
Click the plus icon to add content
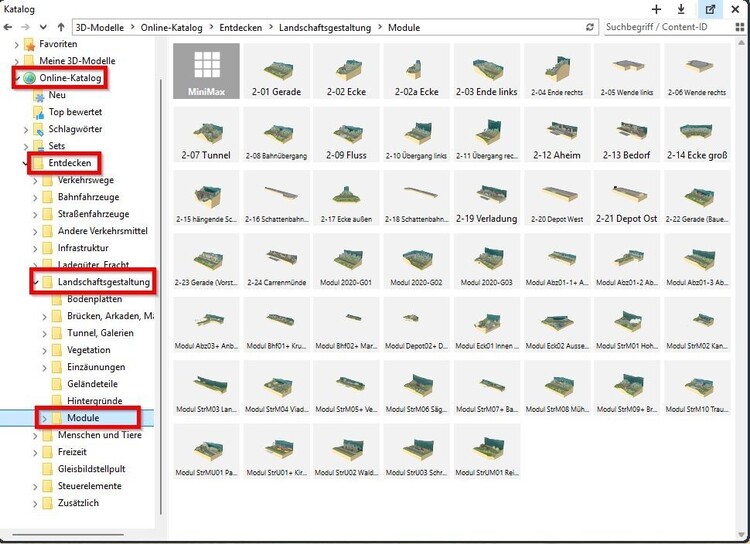point(656,9)
